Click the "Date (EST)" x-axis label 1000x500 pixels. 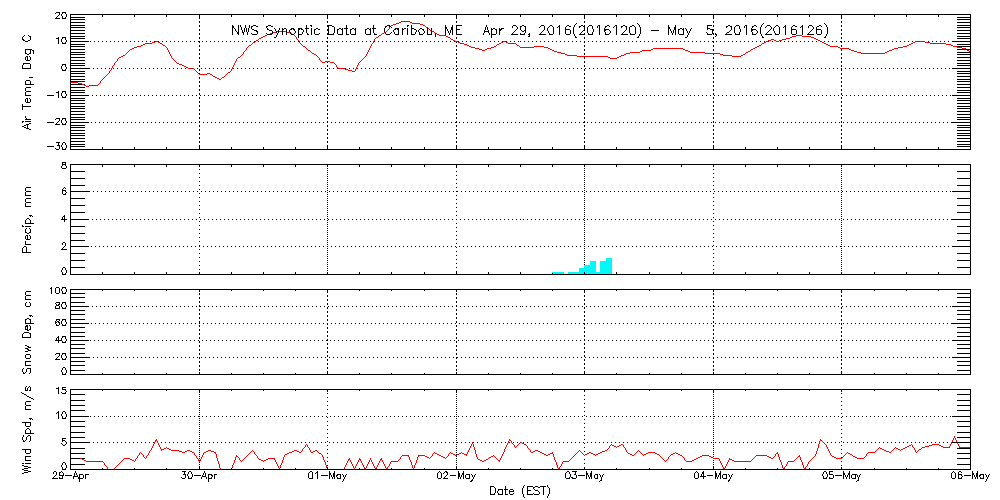click(x=520, y=491)
